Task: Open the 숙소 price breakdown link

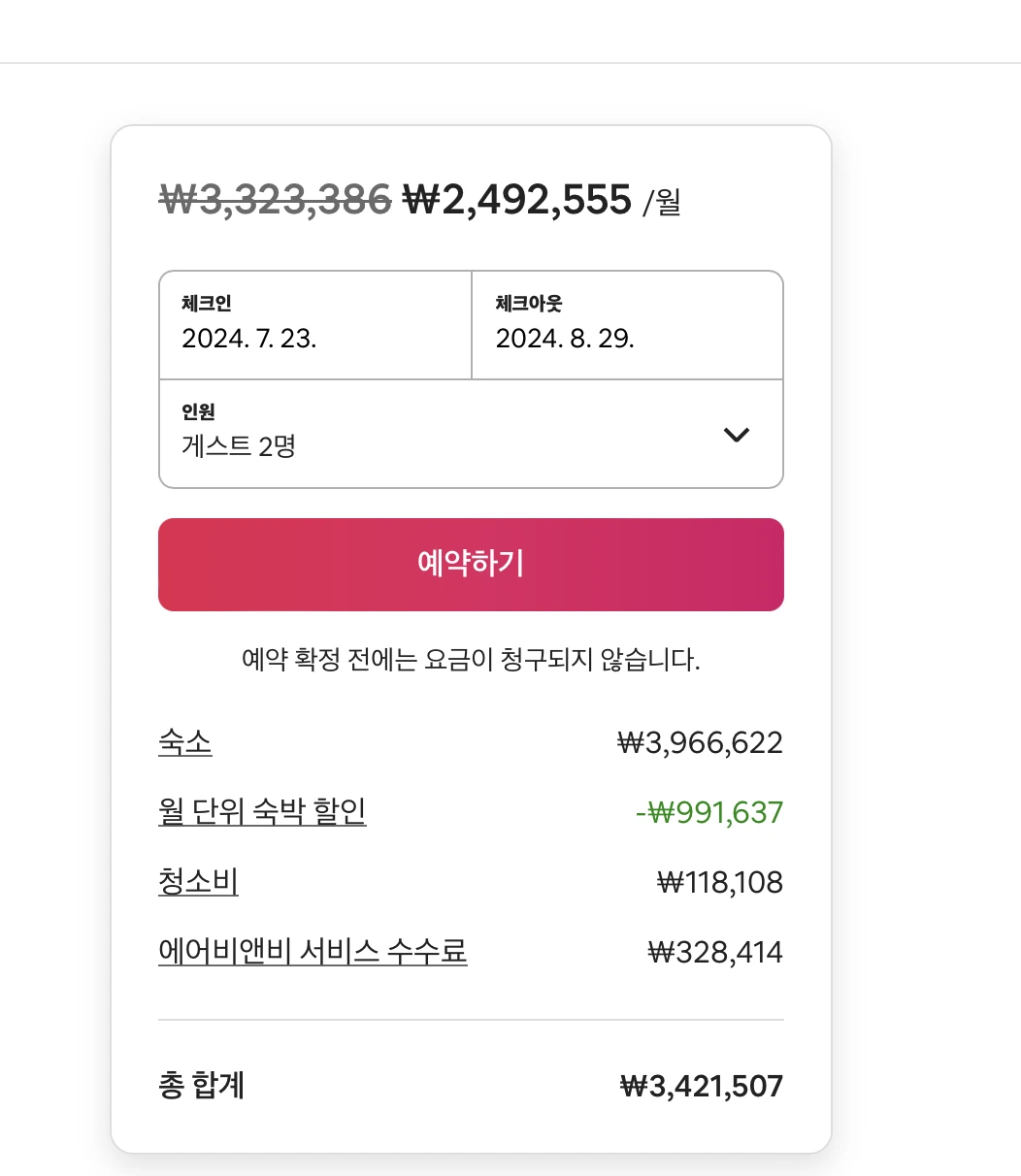Action: pos(184,743)
